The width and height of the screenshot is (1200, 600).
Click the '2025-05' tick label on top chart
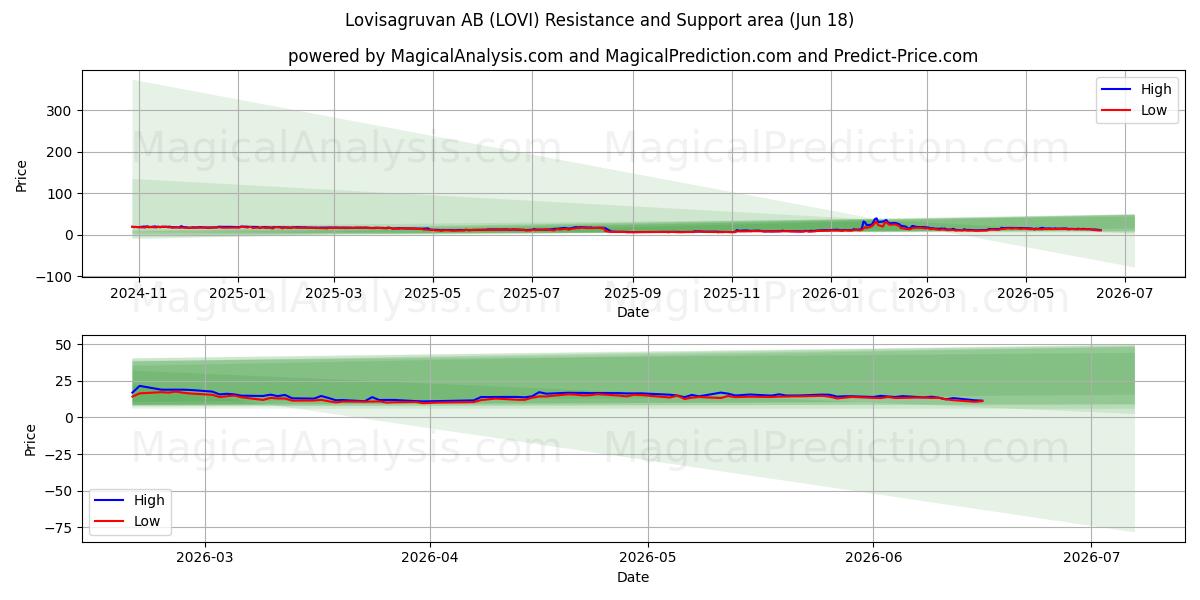[433, 293]
